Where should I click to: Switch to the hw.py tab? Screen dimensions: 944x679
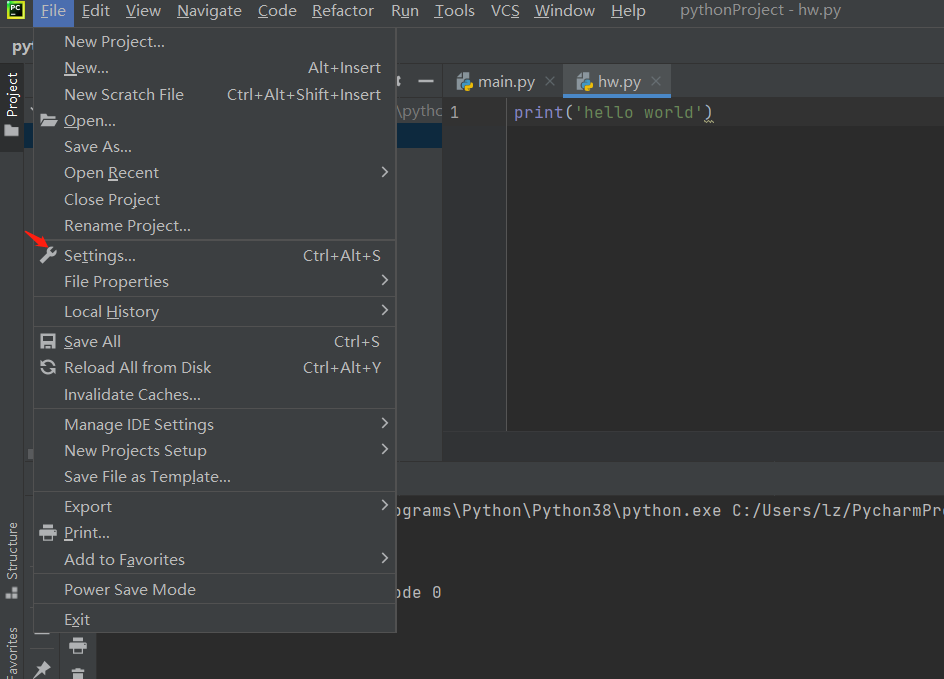point(616,81)
